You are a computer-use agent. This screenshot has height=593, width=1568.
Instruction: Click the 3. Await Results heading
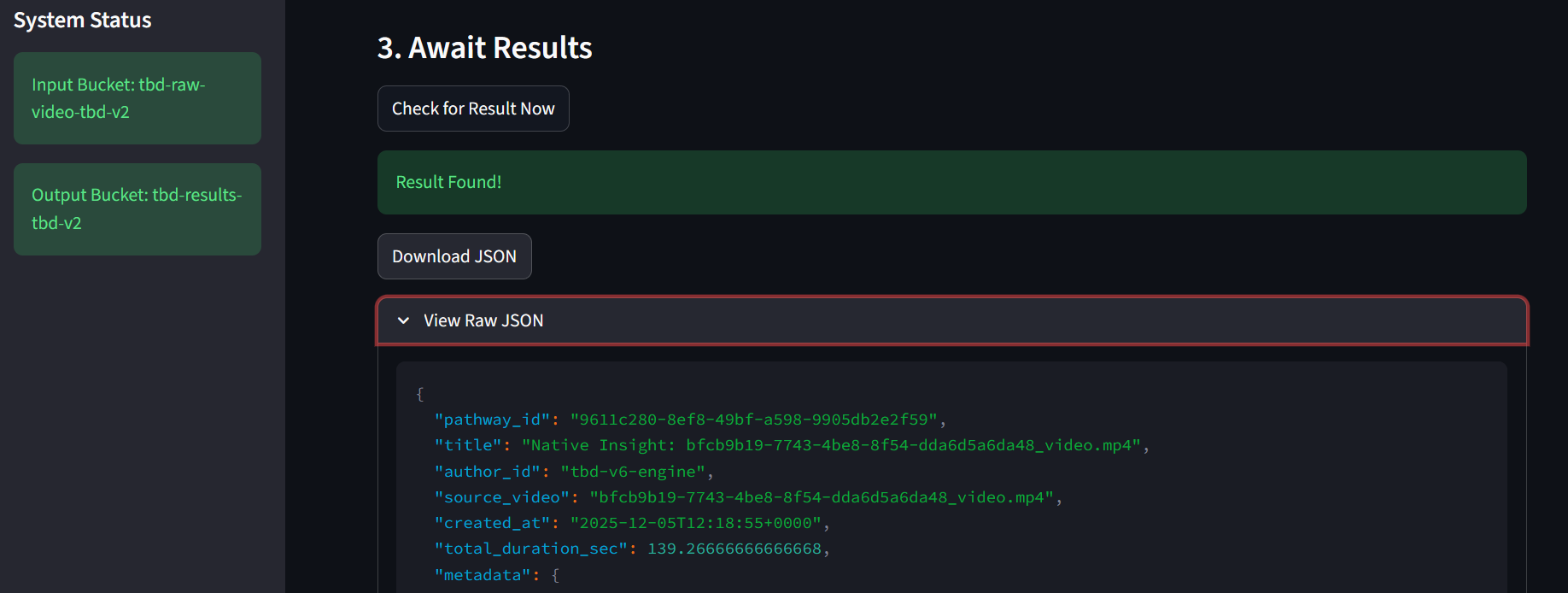click(485, 48)
